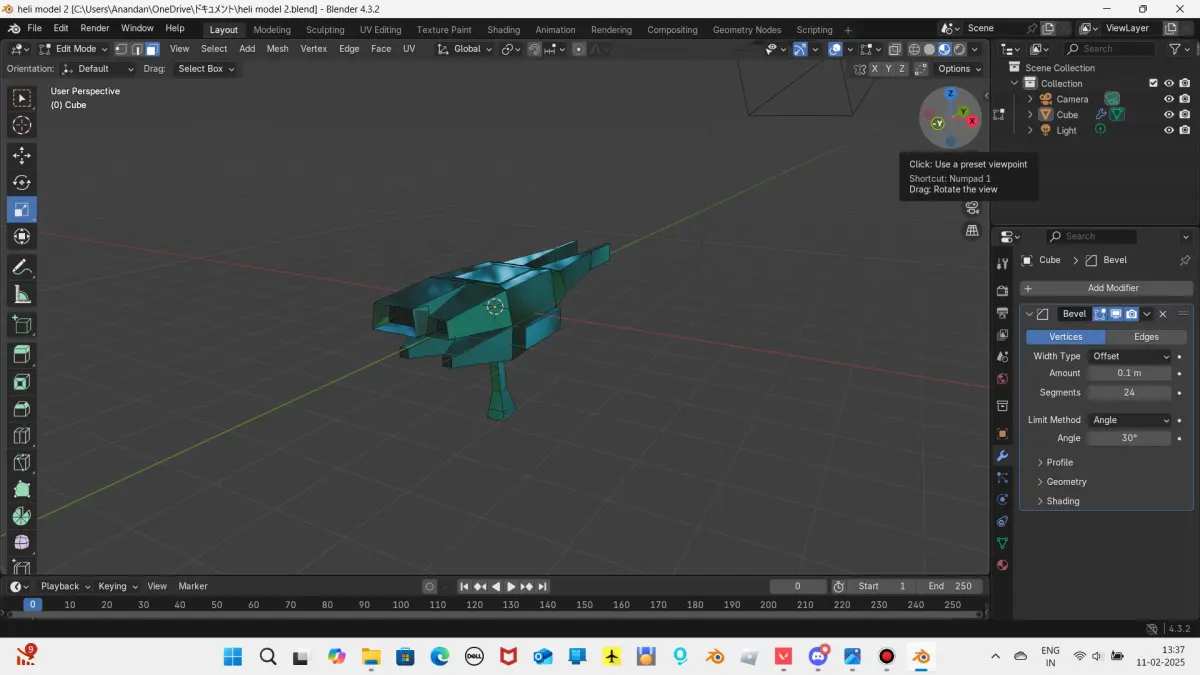The width and height of the screenshot is (1200, 675).
Task: Select the Measure tool
Action: click(x=21, y=294)
